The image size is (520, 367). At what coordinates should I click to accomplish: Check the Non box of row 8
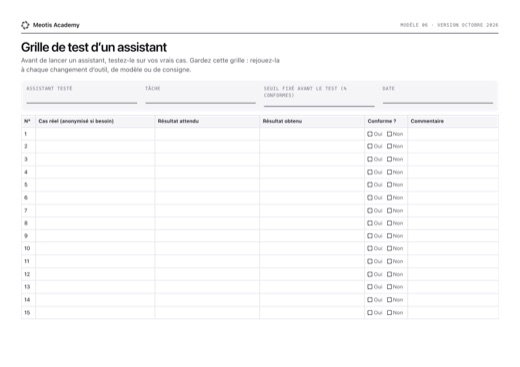(389, 223)
